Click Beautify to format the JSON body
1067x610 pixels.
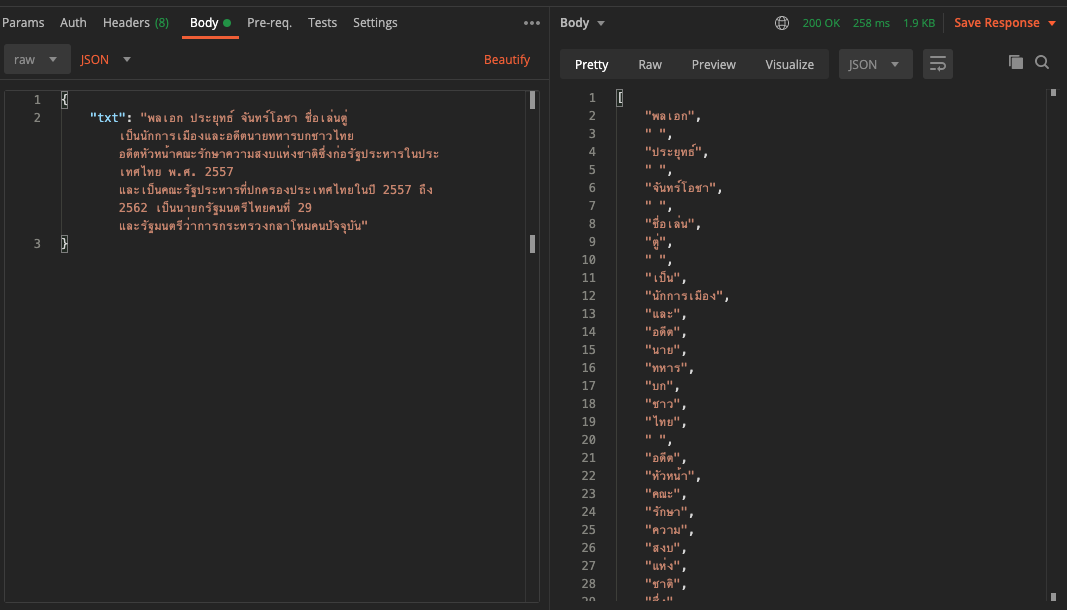click(x=507, y=59)
